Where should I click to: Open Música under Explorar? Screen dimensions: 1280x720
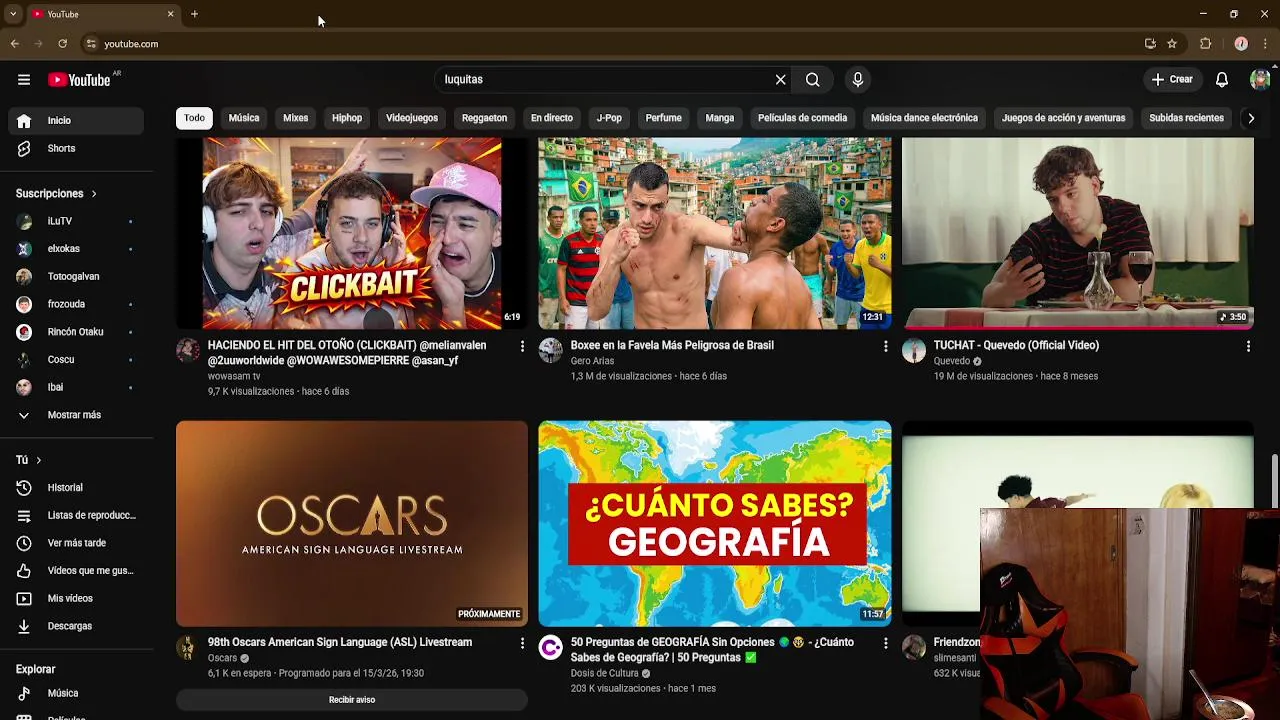[76, 693]
